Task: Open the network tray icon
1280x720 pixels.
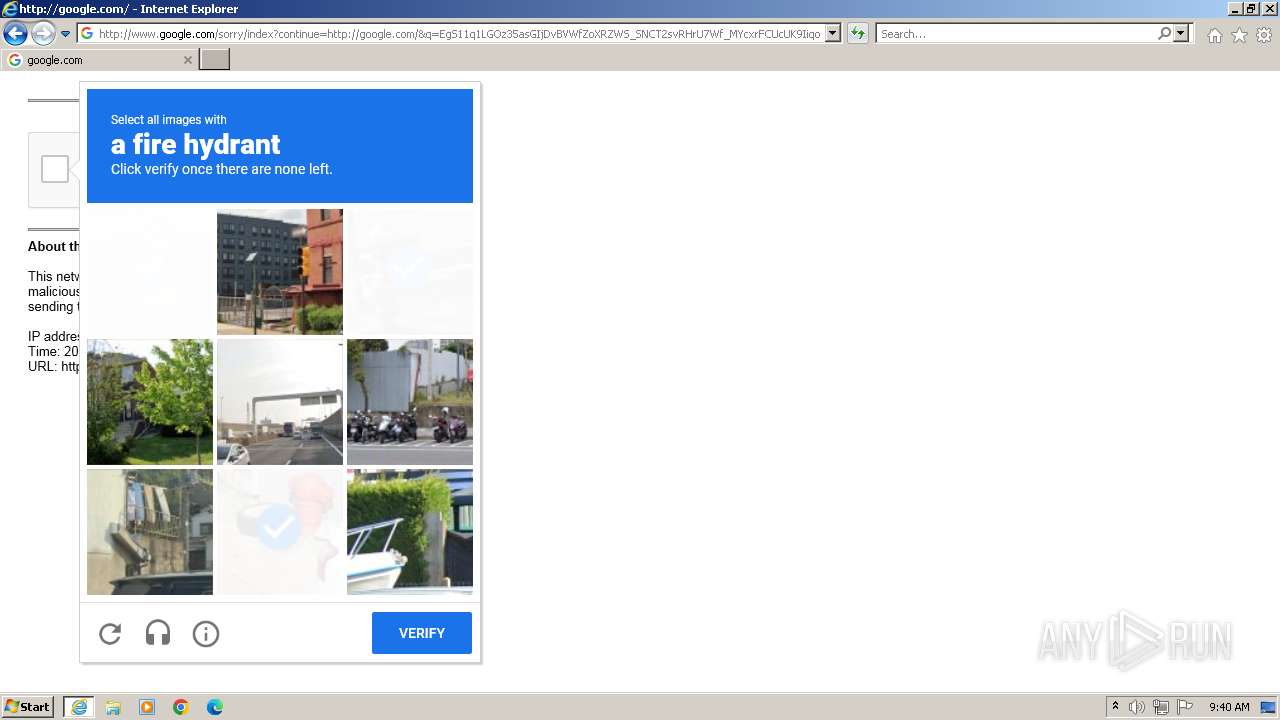Action: (1161, 707)
